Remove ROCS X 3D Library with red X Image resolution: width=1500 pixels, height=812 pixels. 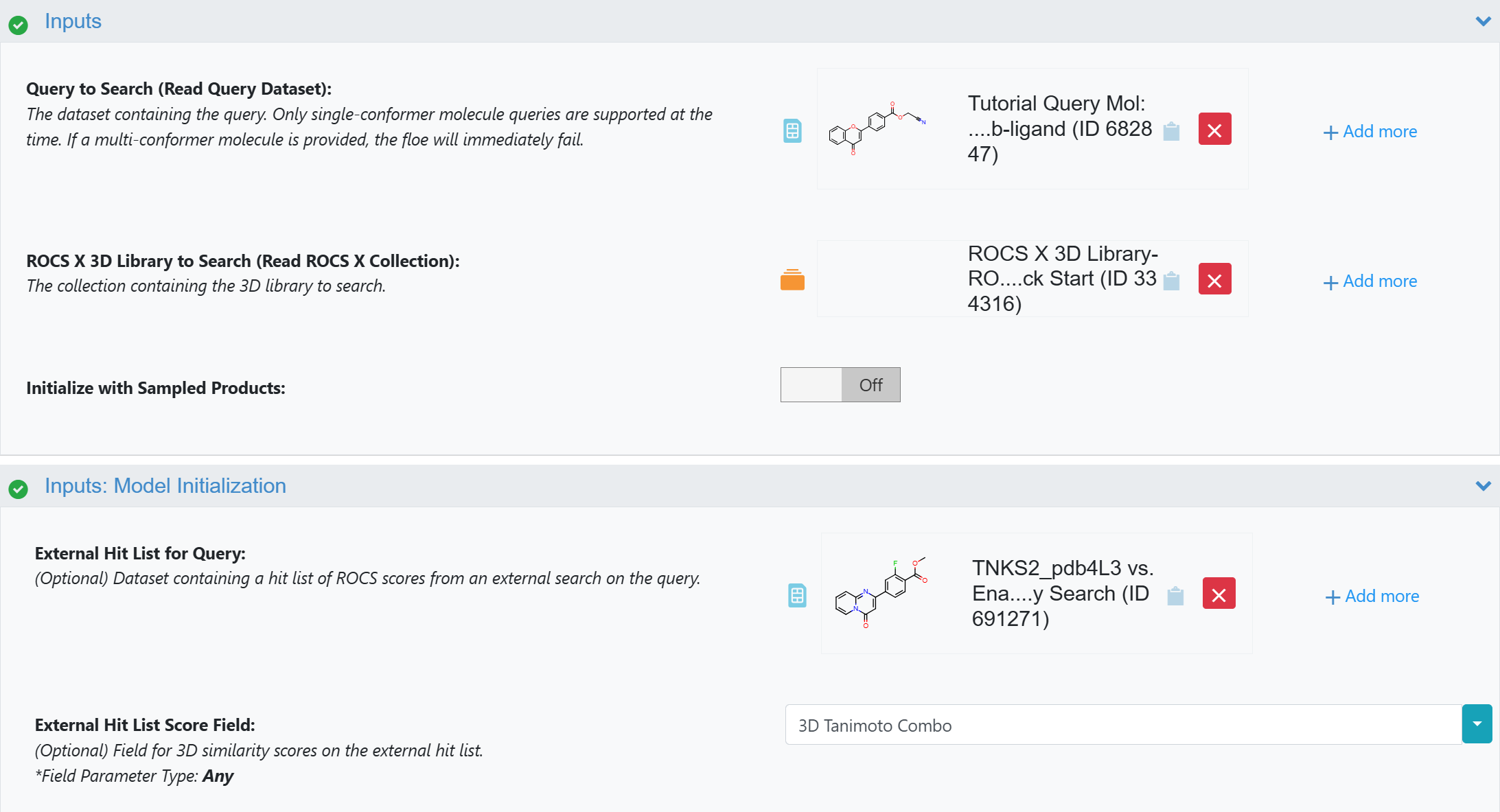coord(1214,279)
